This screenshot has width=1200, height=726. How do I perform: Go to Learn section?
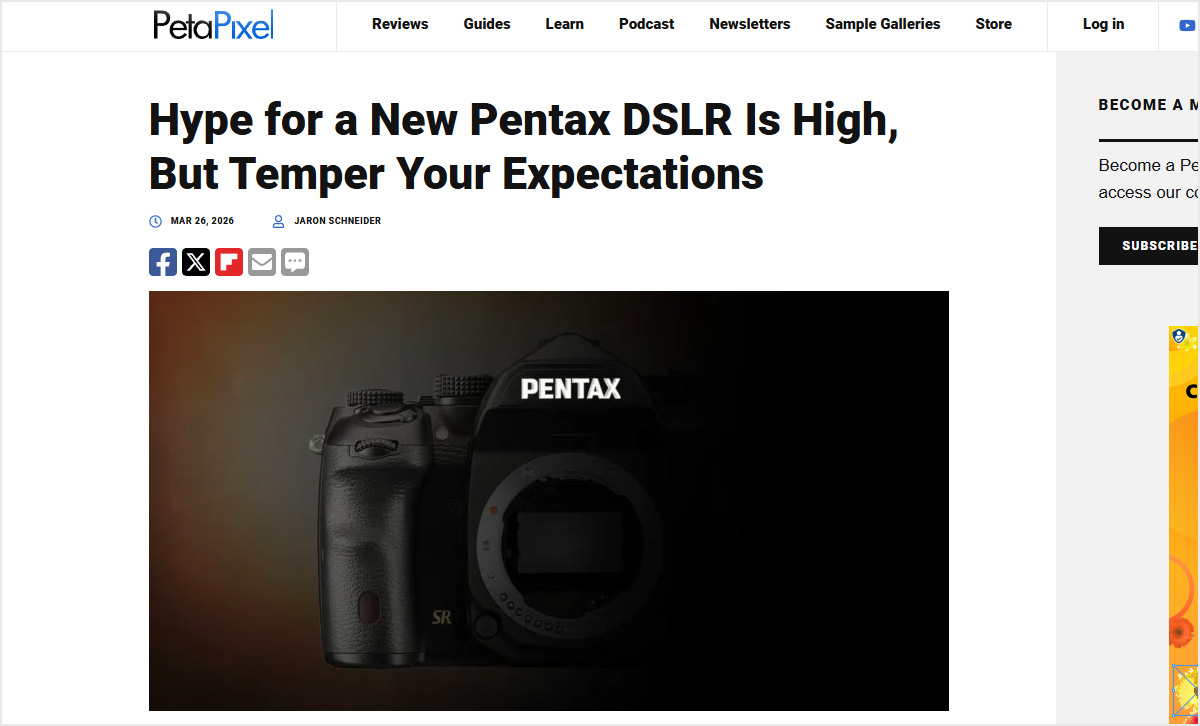click(564, 24)
